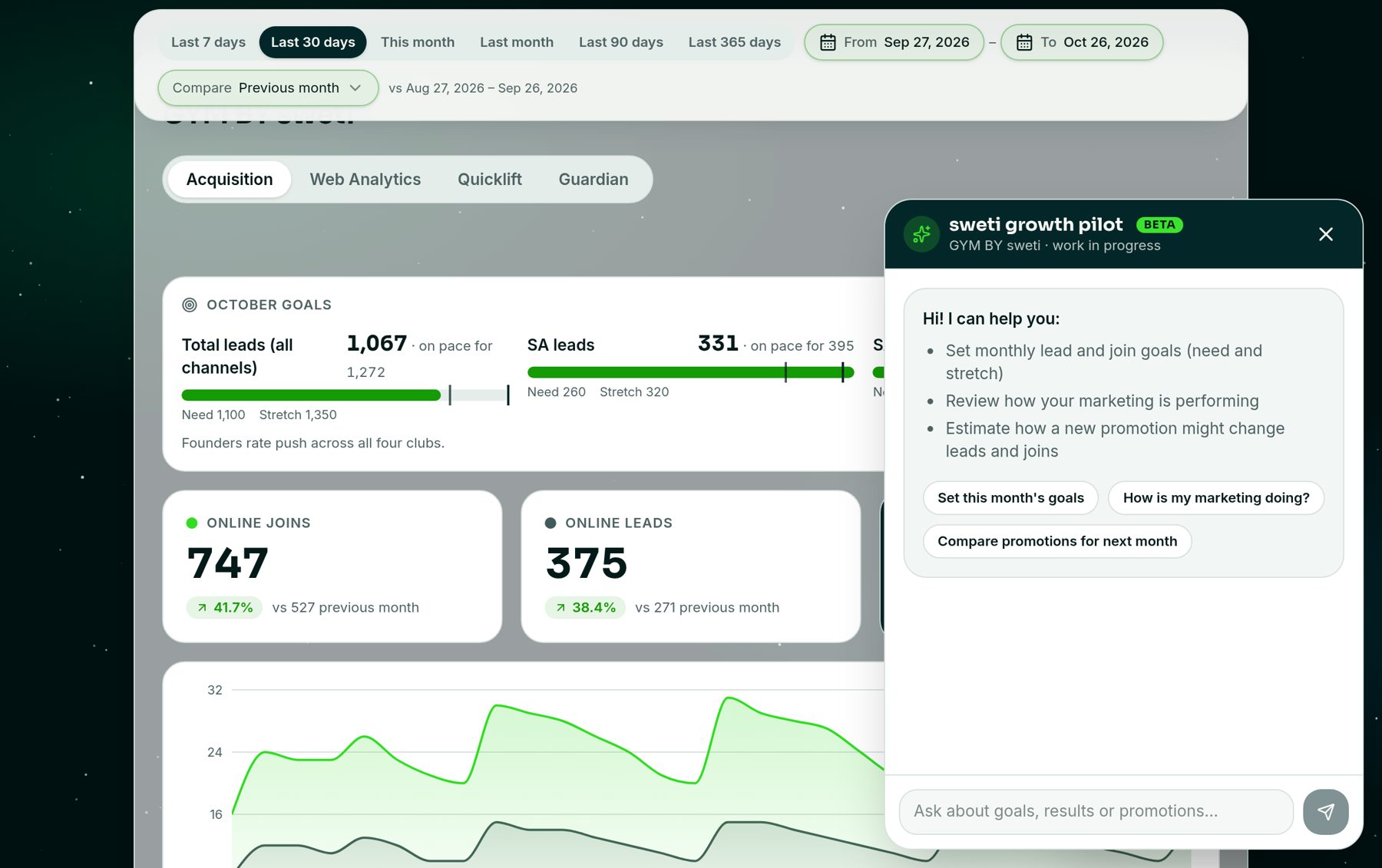Click the 375 online leads value
Screen dimensions: 1382x868
click(587, 563)
